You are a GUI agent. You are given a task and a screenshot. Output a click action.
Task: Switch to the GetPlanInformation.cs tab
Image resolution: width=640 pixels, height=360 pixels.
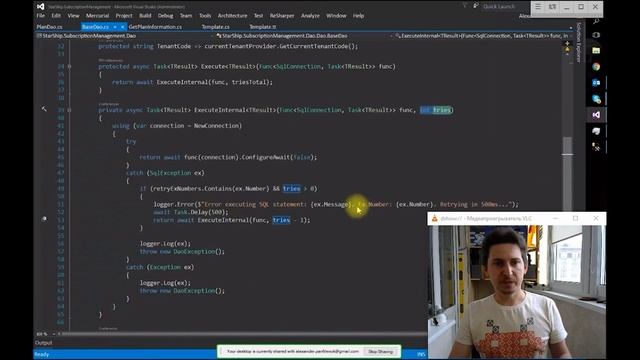pyautogui.click(x=155, y=27)
